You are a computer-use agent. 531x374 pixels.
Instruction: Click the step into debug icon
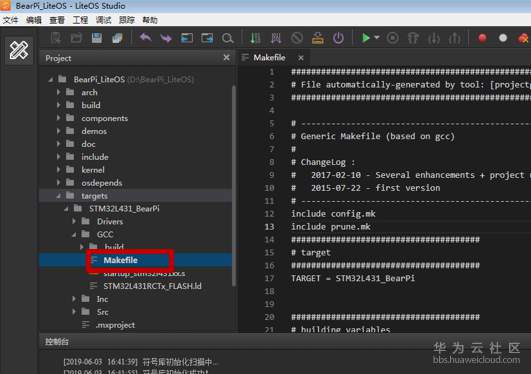(x=434, y=38)
